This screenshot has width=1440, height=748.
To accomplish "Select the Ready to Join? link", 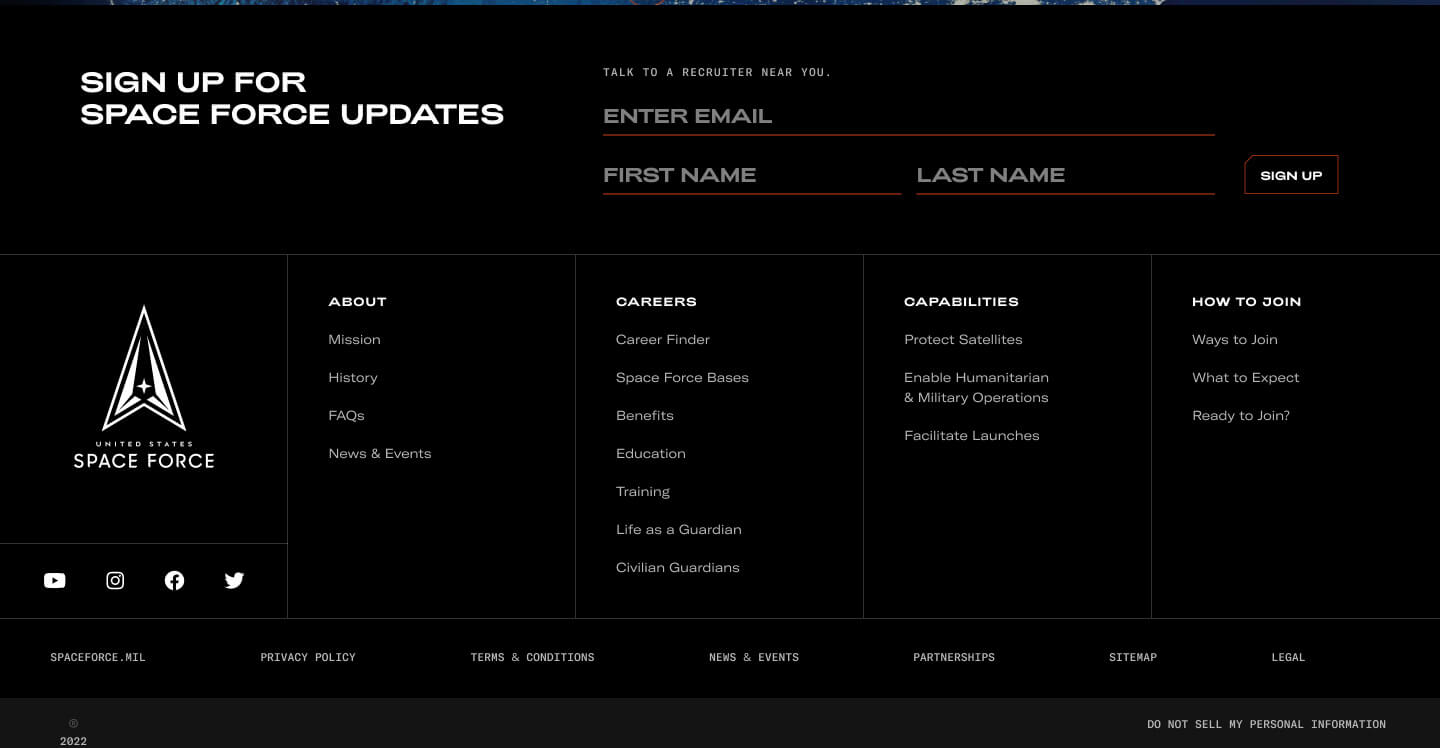I will click(x=1241, y=416).
